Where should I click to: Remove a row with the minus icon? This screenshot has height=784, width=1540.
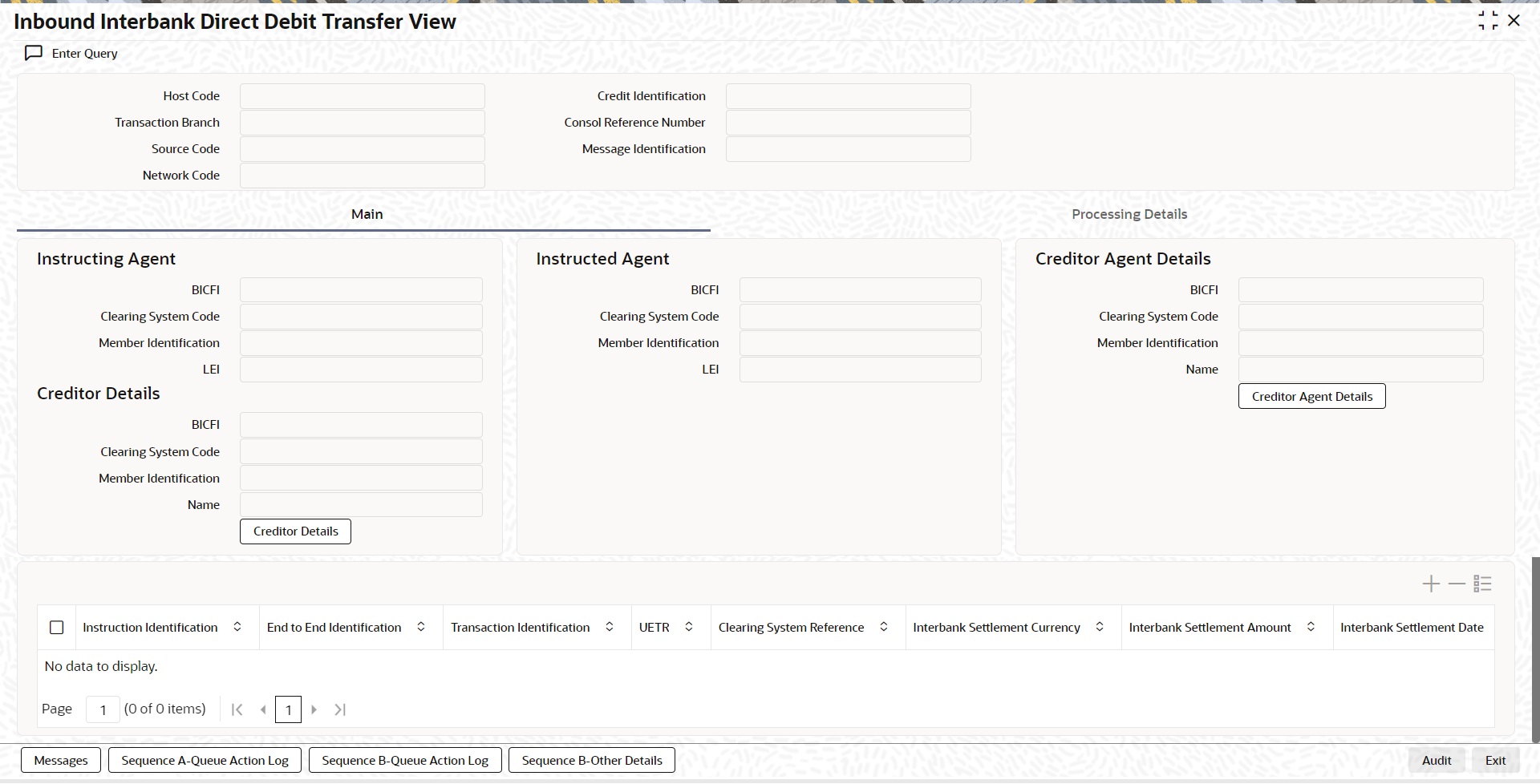click(1457, 584)
